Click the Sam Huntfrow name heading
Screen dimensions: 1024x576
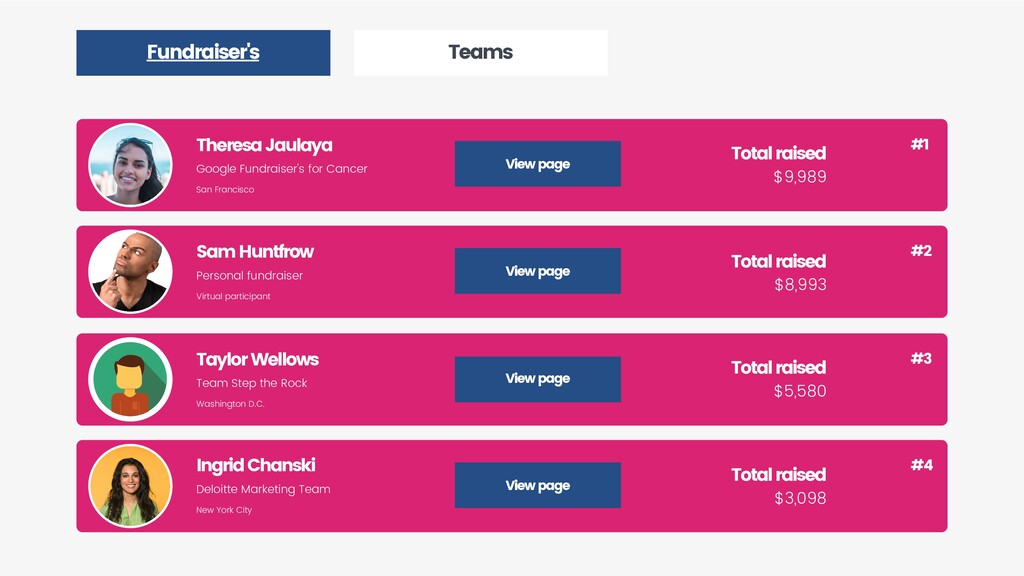click(255, 251)
